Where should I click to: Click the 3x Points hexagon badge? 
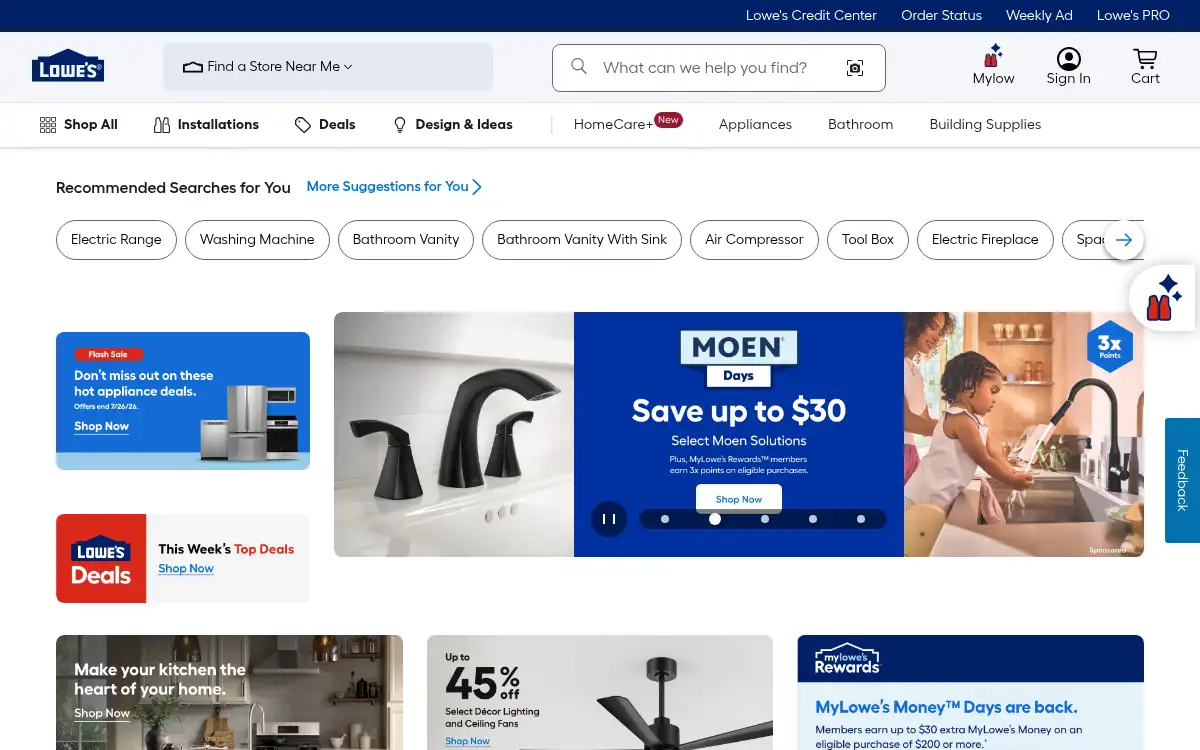pos(1109,346)
